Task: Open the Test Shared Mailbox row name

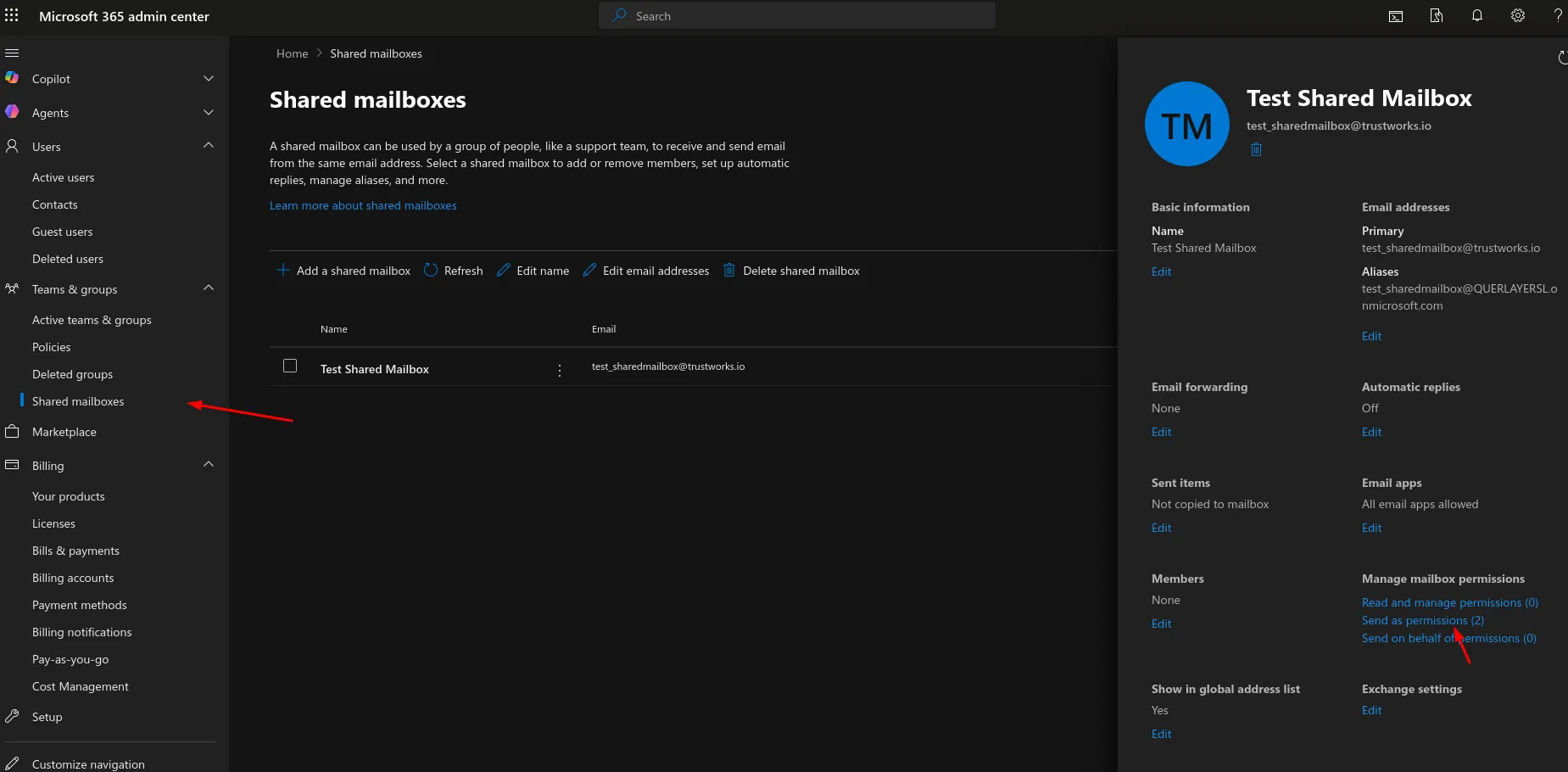Action: pyautogui.click(x=375, y=369)
